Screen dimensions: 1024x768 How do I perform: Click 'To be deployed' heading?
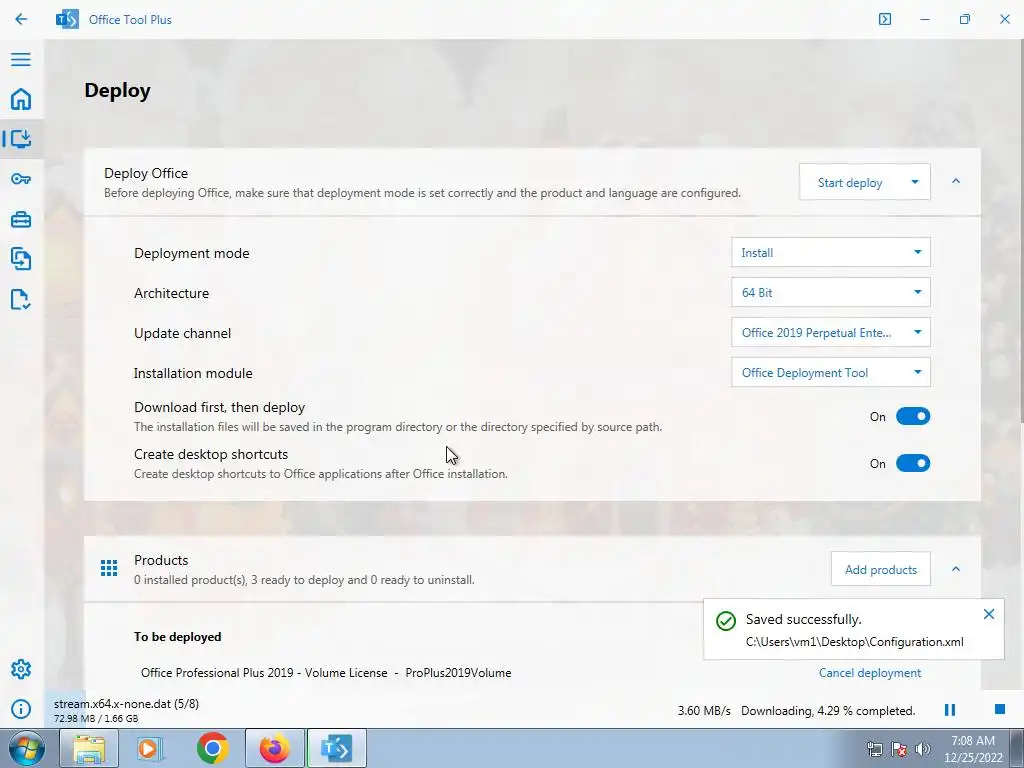point(178,637)
